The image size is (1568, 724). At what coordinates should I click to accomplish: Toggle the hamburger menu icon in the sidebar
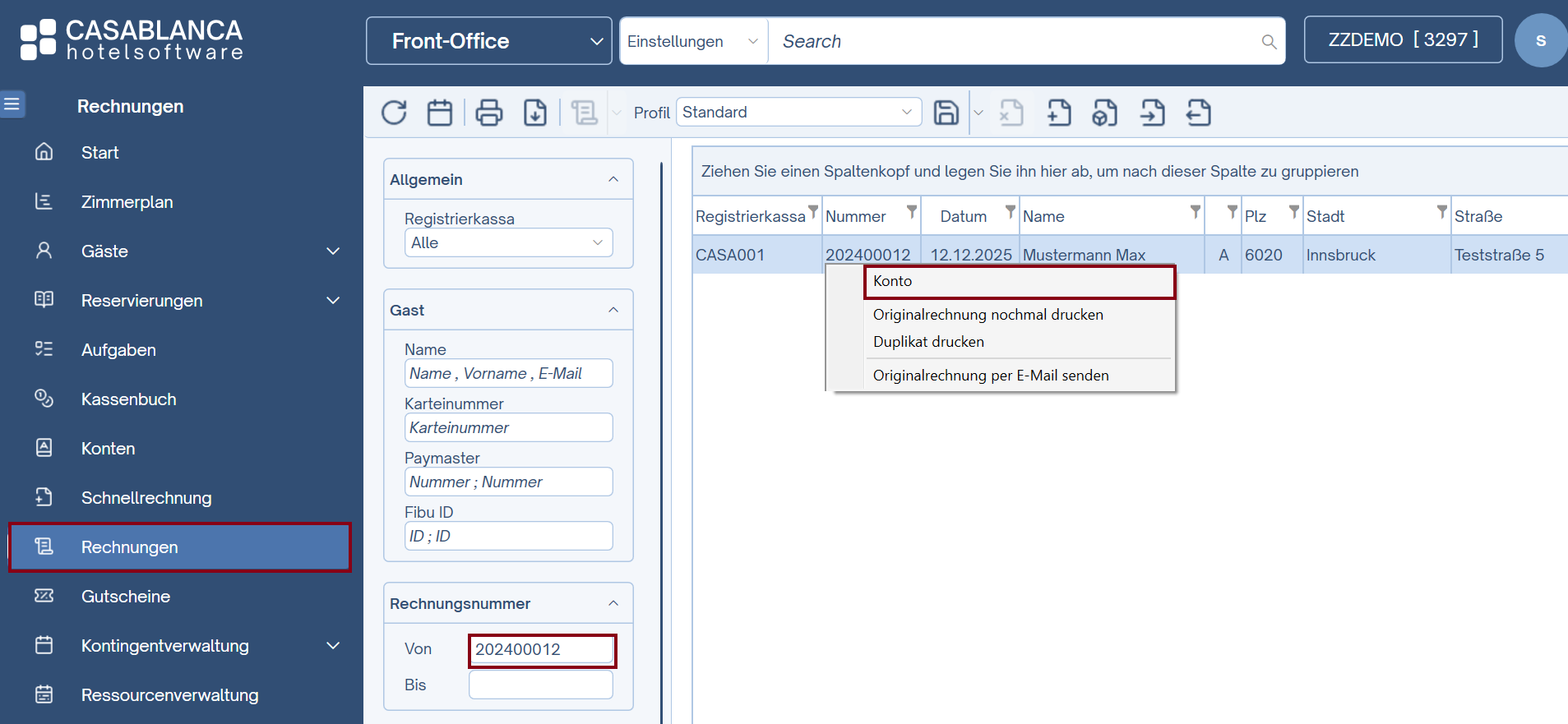[12, 104]
